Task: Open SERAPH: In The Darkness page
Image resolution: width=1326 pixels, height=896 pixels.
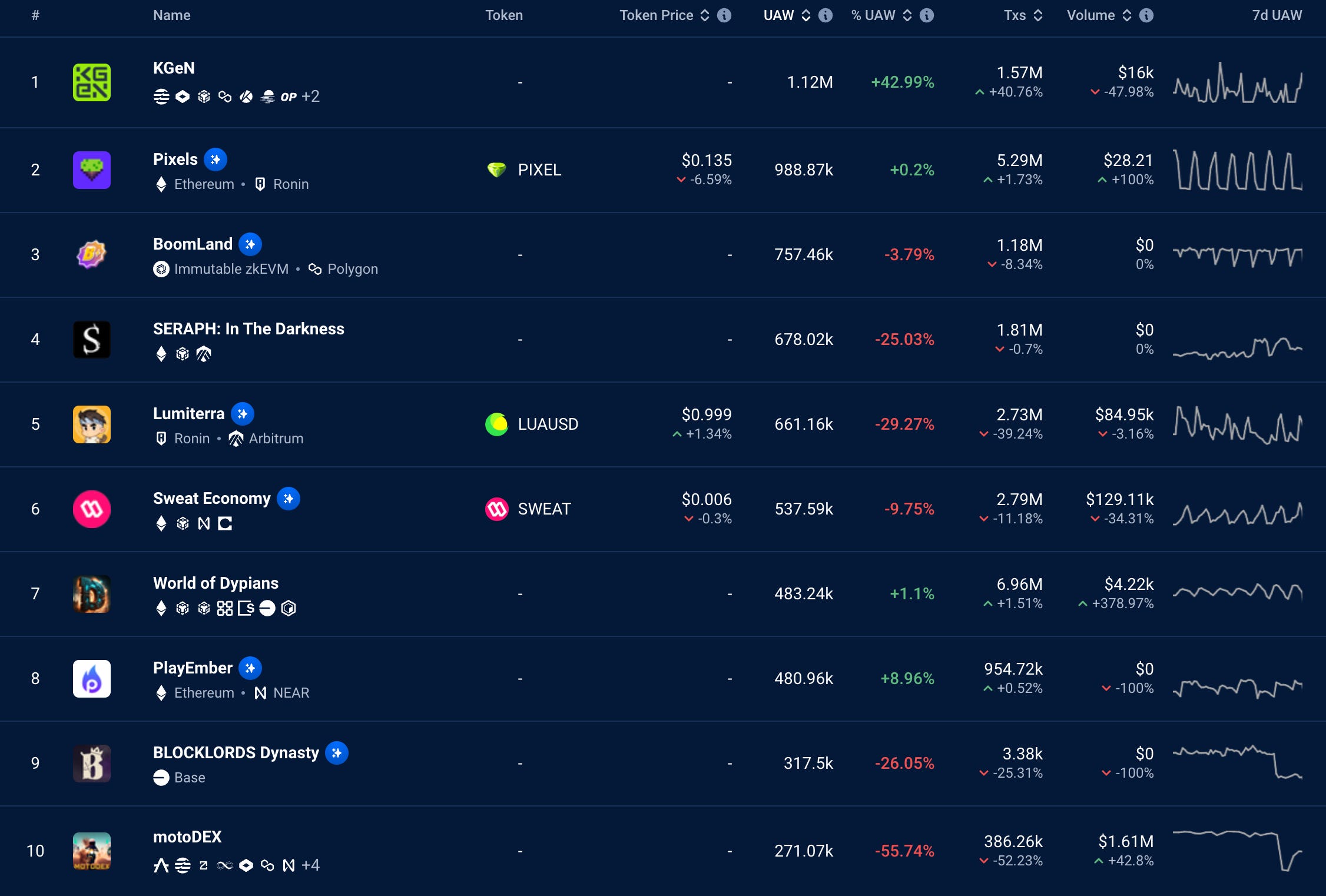Action: click(248, 328)
